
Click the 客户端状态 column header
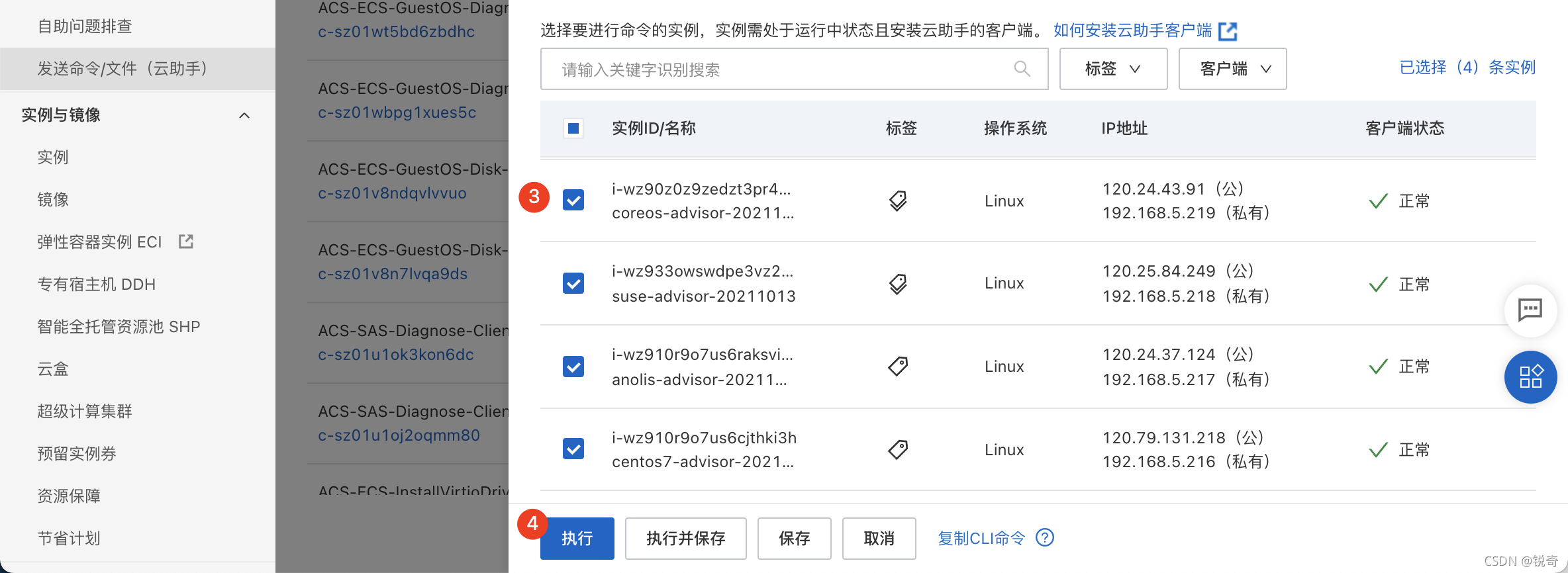(x=1404, y=128)
